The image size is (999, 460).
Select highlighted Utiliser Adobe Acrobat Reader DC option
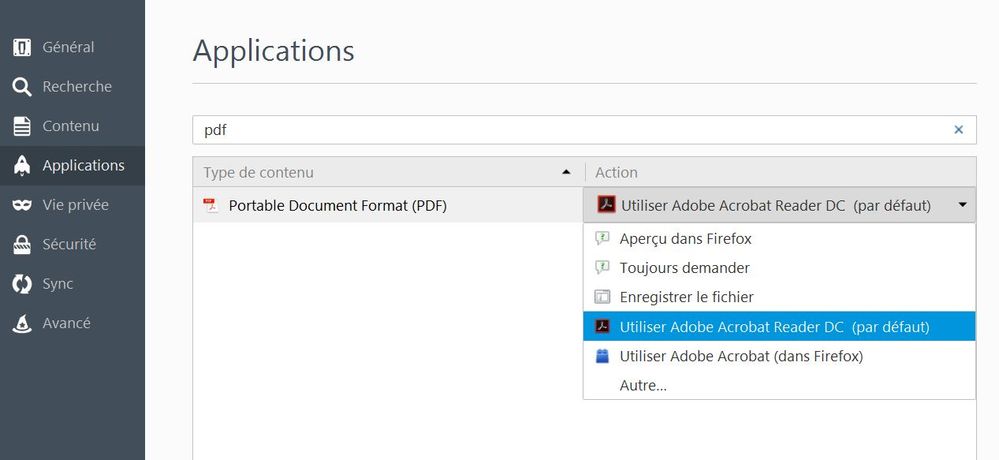coord(779,327)
